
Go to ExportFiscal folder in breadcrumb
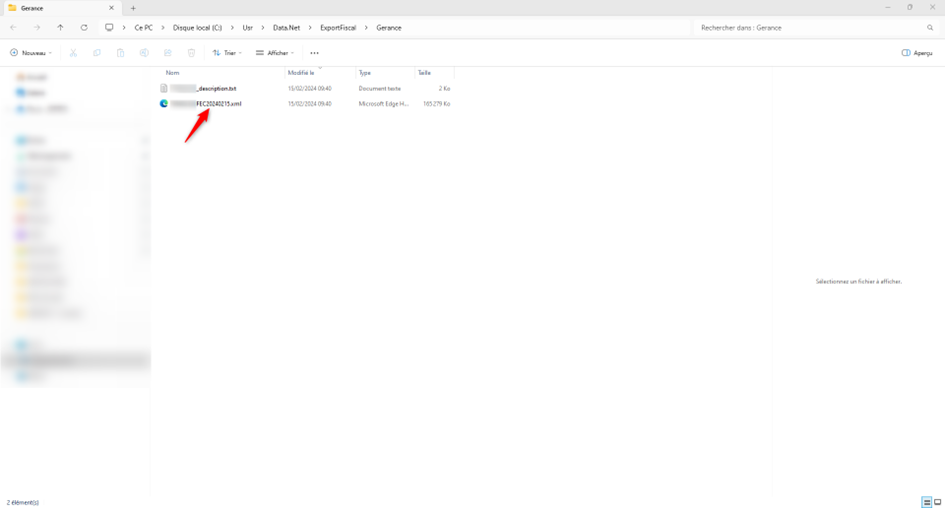coord(338,28)
